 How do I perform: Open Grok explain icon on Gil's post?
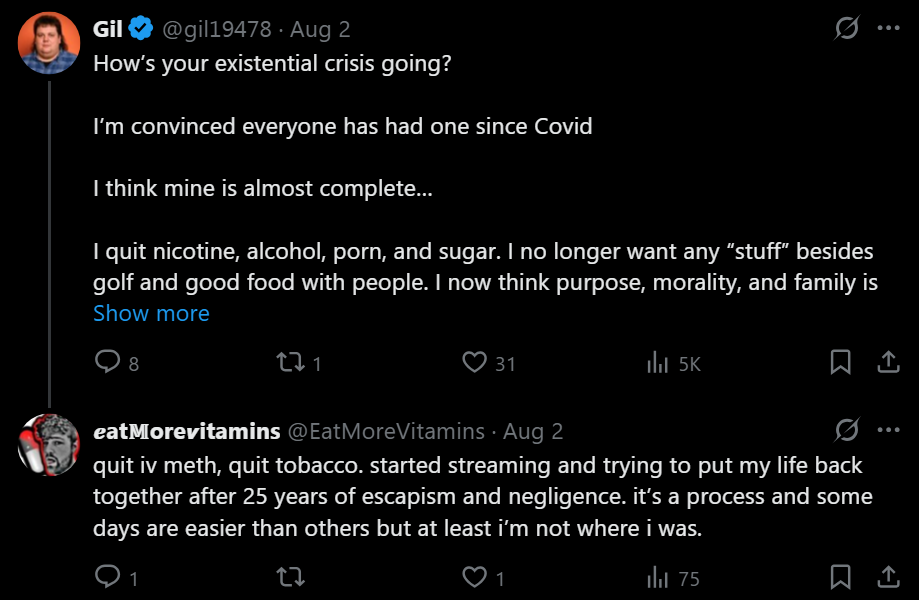point(846,29)
